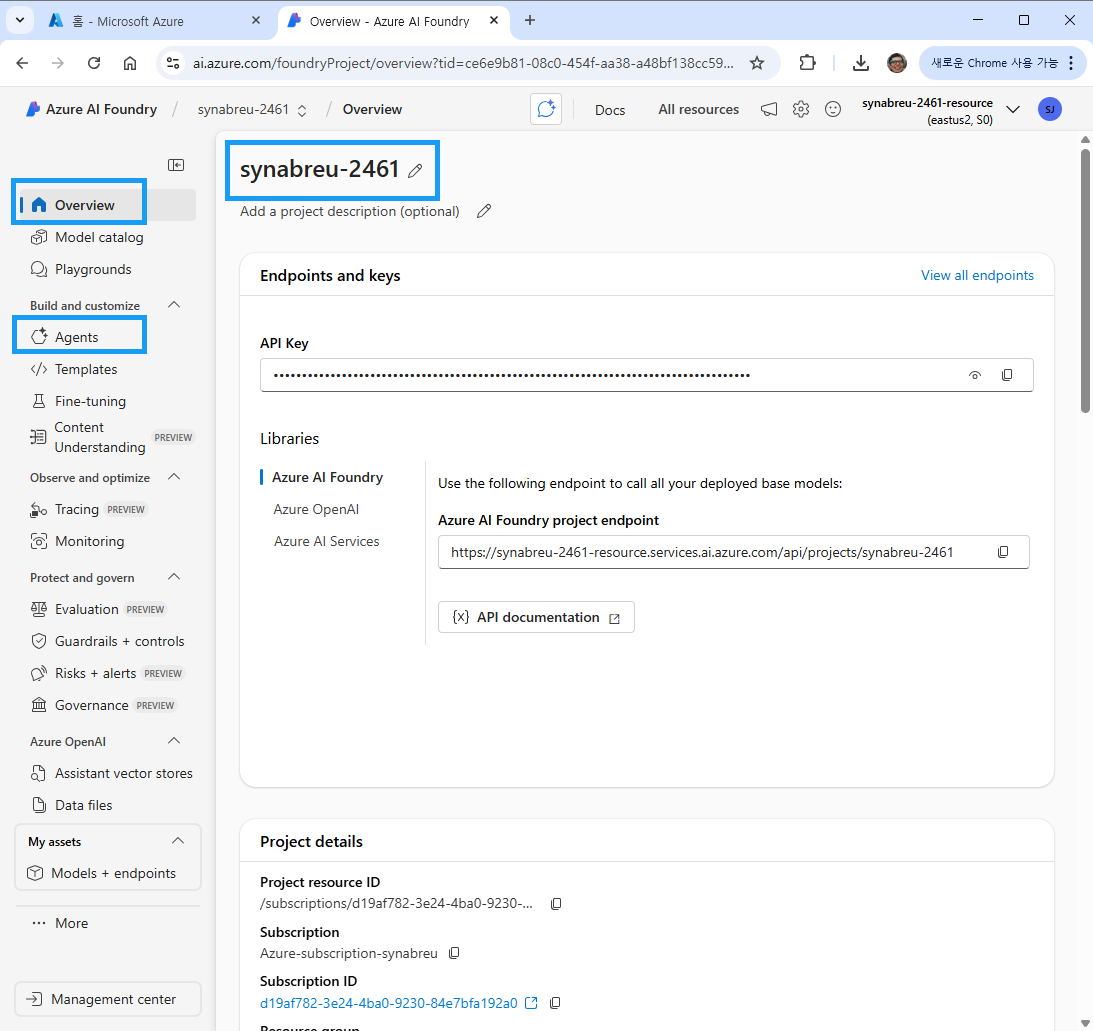This screenshot has height=1031, width=1093.
Task: Expand the synabreu-2461-resource dropdown chevron
Action: 1014,109
